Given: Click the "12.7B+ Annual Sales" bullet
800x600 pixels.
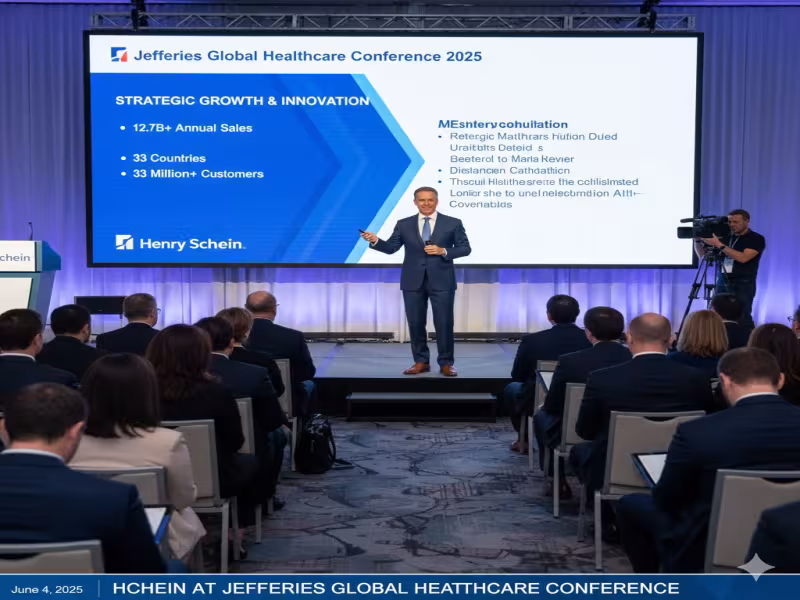Looking at the screenshot, I should (192, 128).
